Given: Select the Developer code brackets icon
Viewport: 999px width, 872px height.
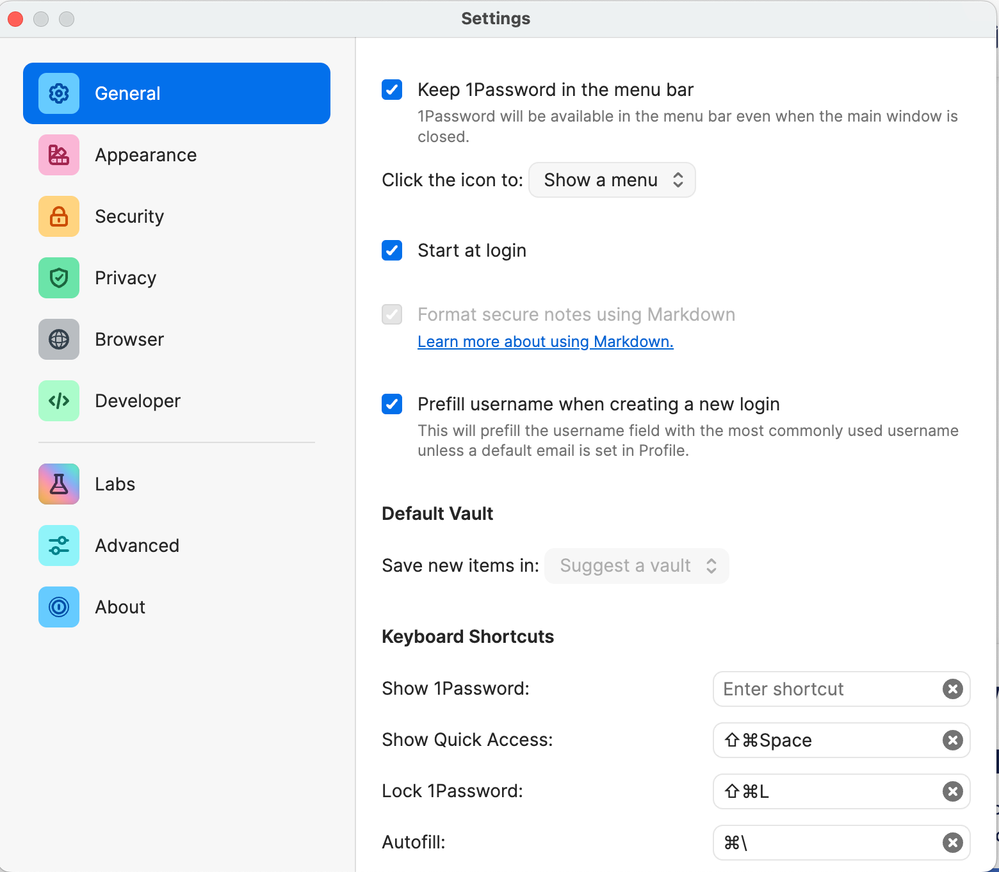Looking at the screenshot, I should tap(59, 401).
